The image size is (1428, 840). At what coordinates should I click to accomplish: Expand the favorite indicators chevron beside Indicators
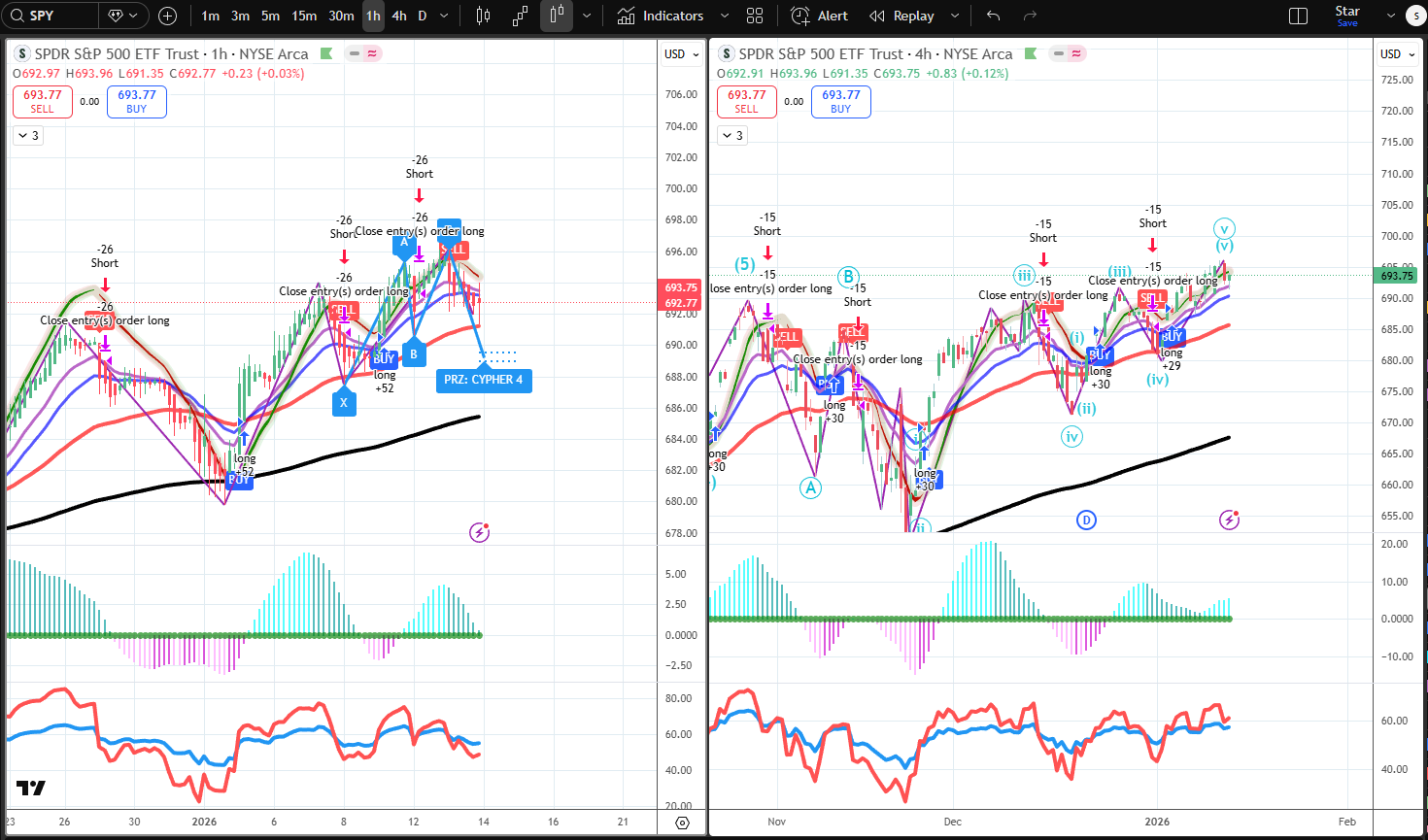pos(725,16)
